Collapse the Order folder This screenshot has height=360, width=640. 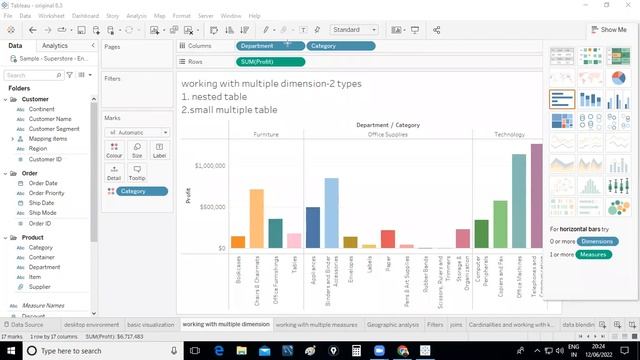click(5, 173)
